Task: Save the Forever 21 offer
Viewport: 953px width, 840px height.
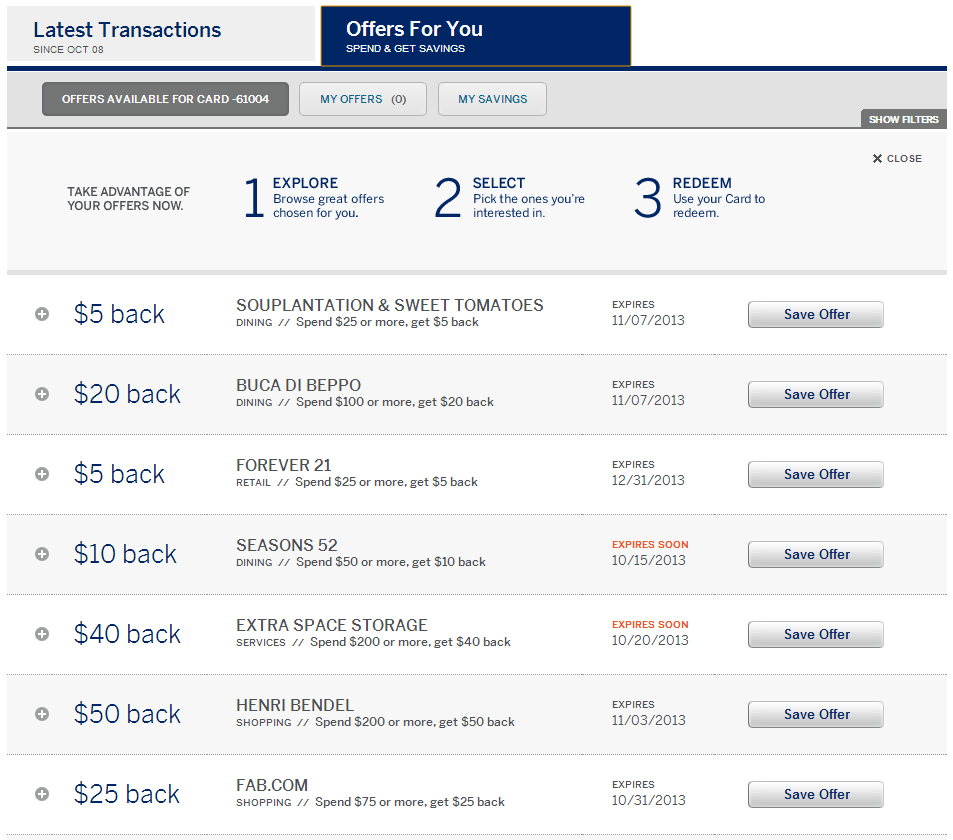Action: 816,474
